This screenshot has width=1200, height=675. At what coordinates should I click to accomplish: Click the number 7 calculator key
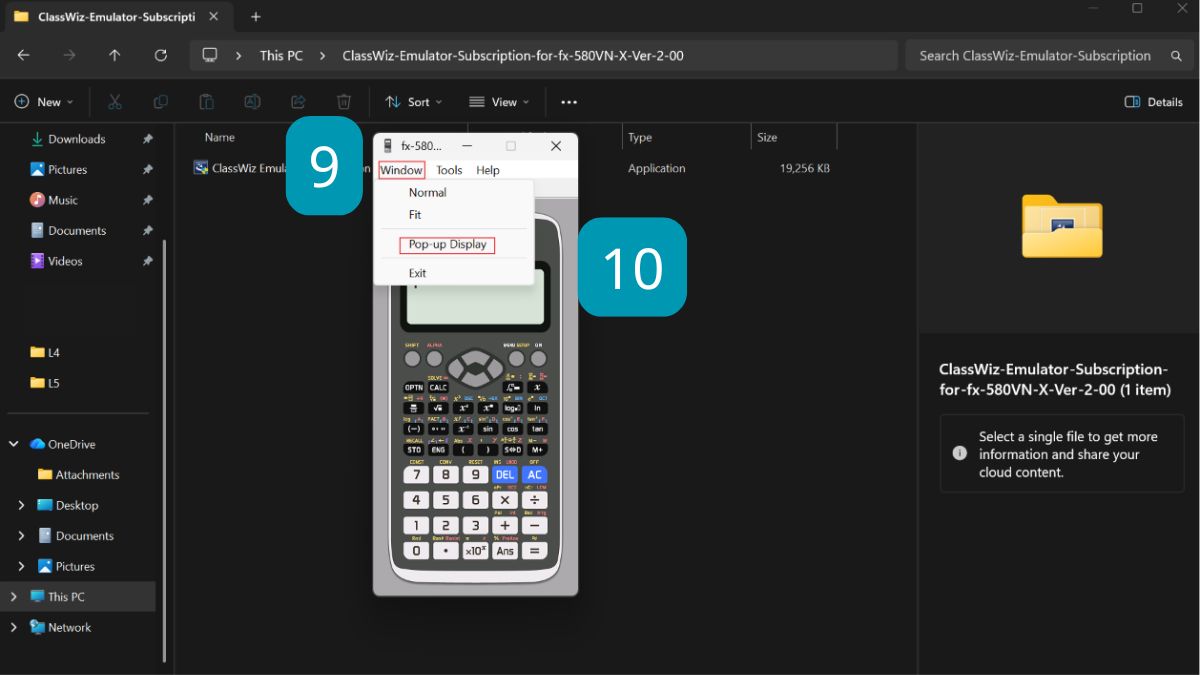(x=416, y=475)
